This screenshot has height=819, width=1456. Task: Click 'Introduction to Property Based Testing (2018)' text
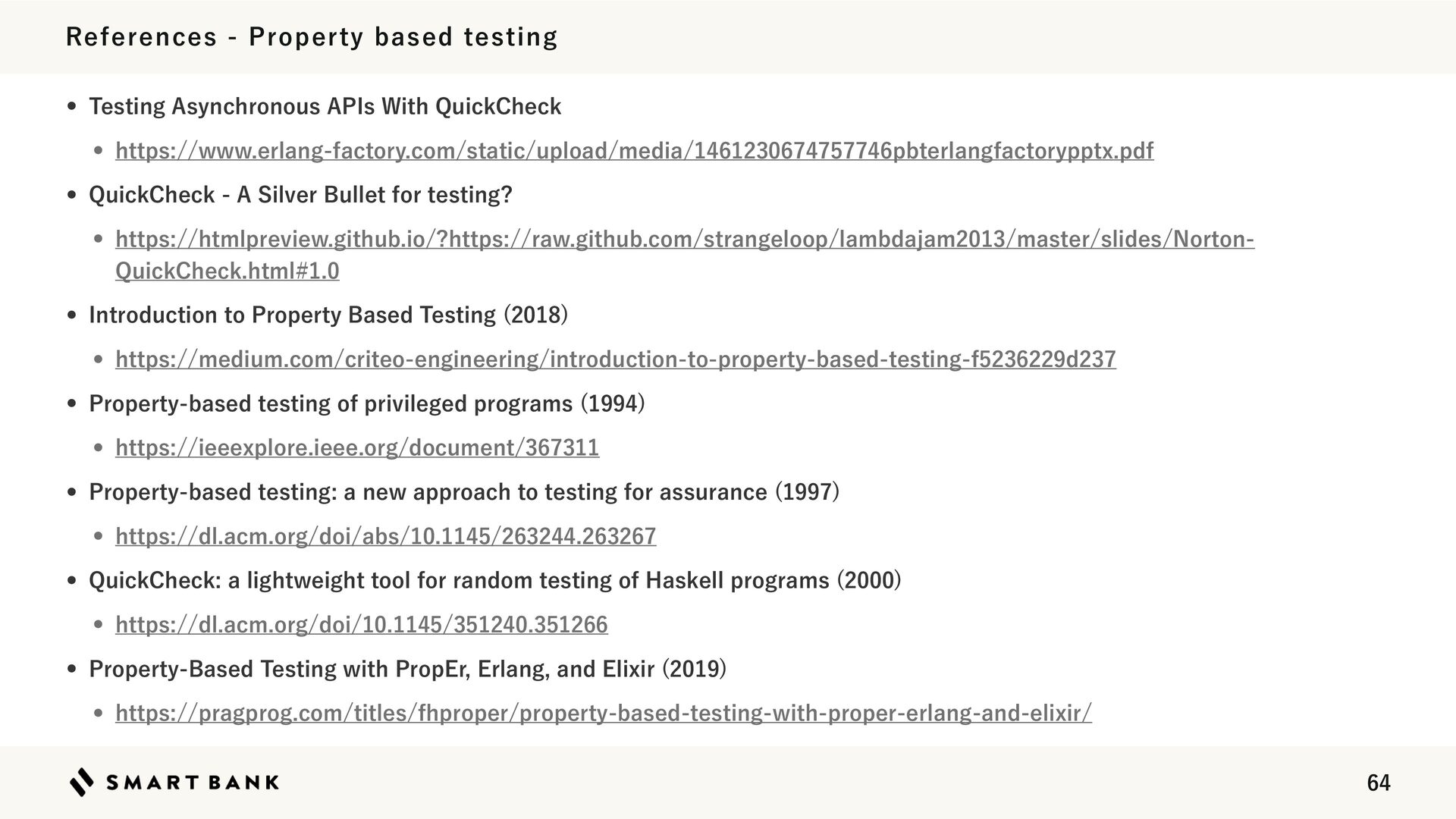[328, 315]
